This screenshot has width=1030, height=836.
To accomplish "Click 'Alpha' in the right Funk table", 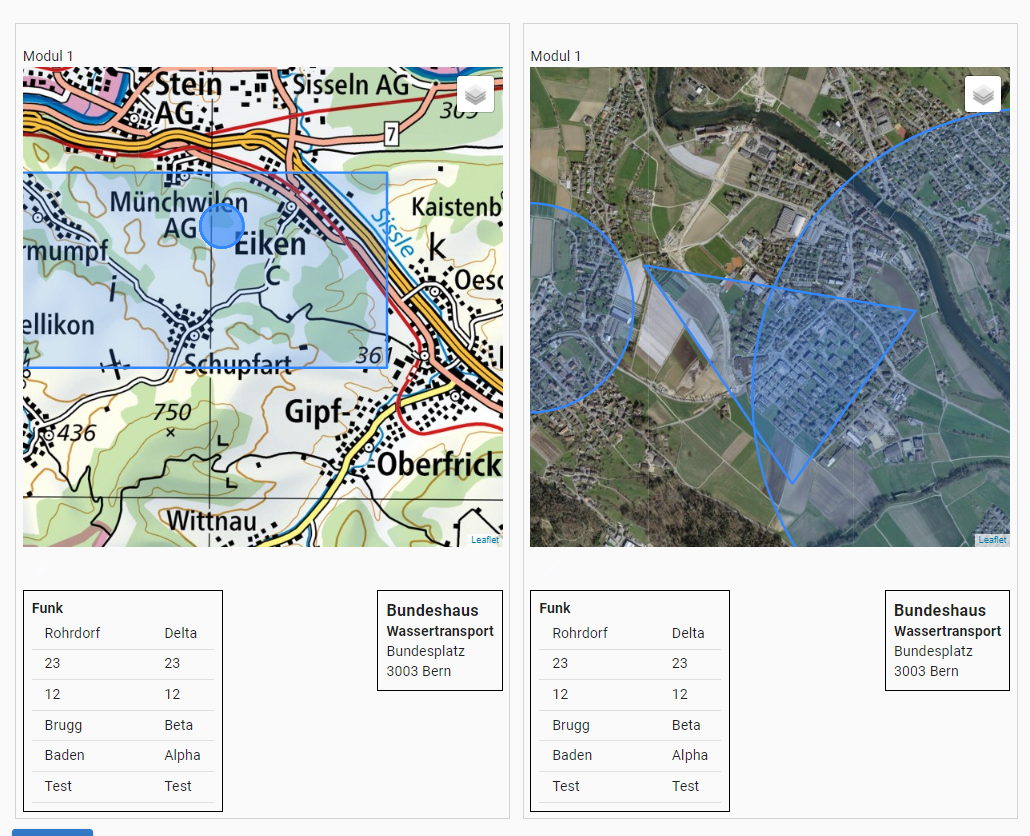I will (x=690, y=755).
